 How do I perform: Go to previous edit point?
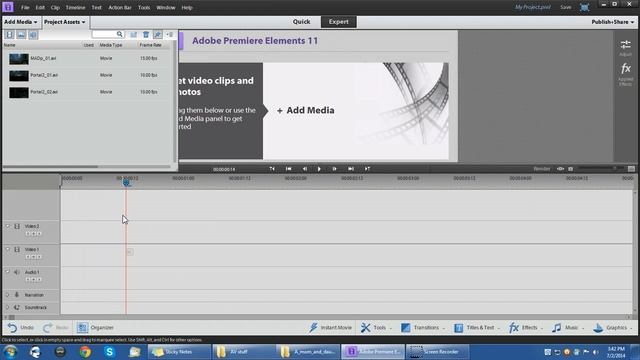pos(289,169)
